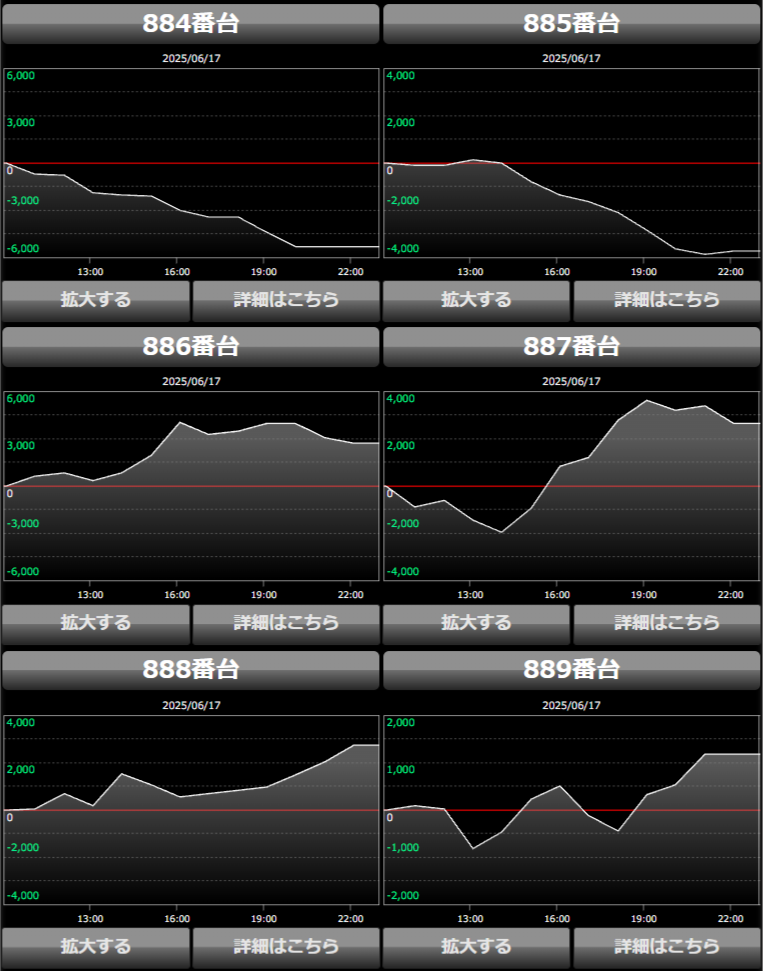Image resolution: width=763 pixels, height=971 pixels.
Task: Click the 4,000 axis label on 885 graph
Action: [x=401, y=76]
